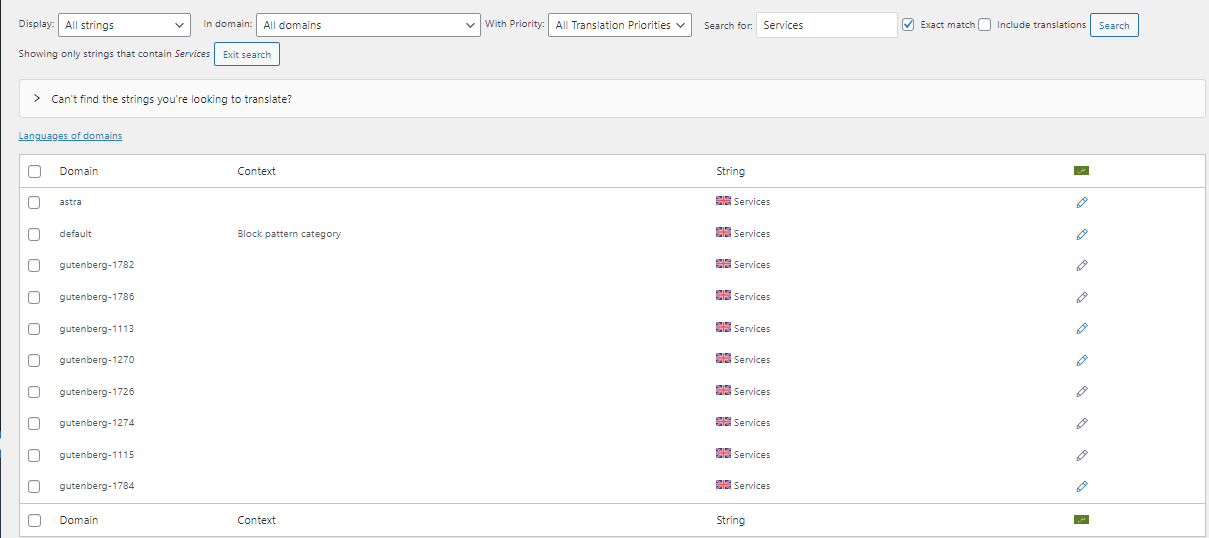Click pencil icon in gutenberg-1113 row
The height and width of the screenshot is (538, 1209).
[x=1081, y=328]
